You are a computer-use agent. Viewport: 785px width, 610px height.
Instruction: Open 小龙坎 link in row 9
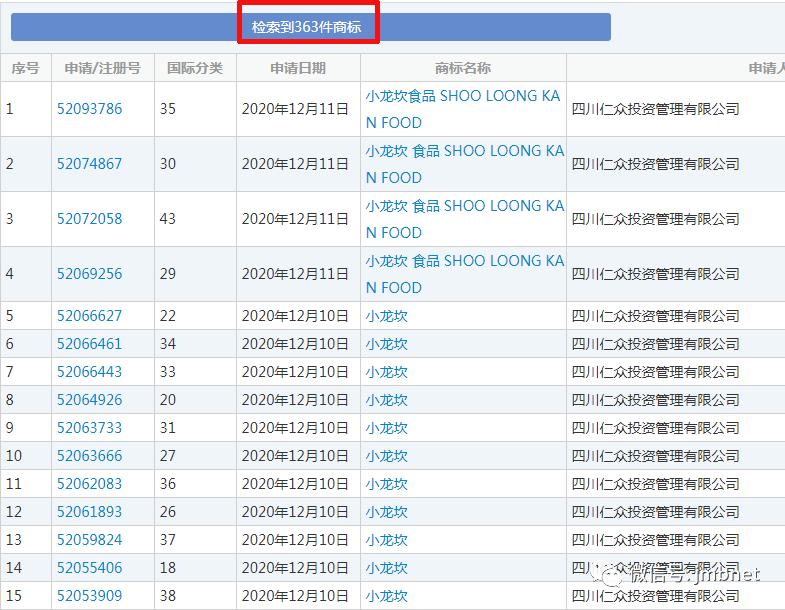click(x=386, y=429)
